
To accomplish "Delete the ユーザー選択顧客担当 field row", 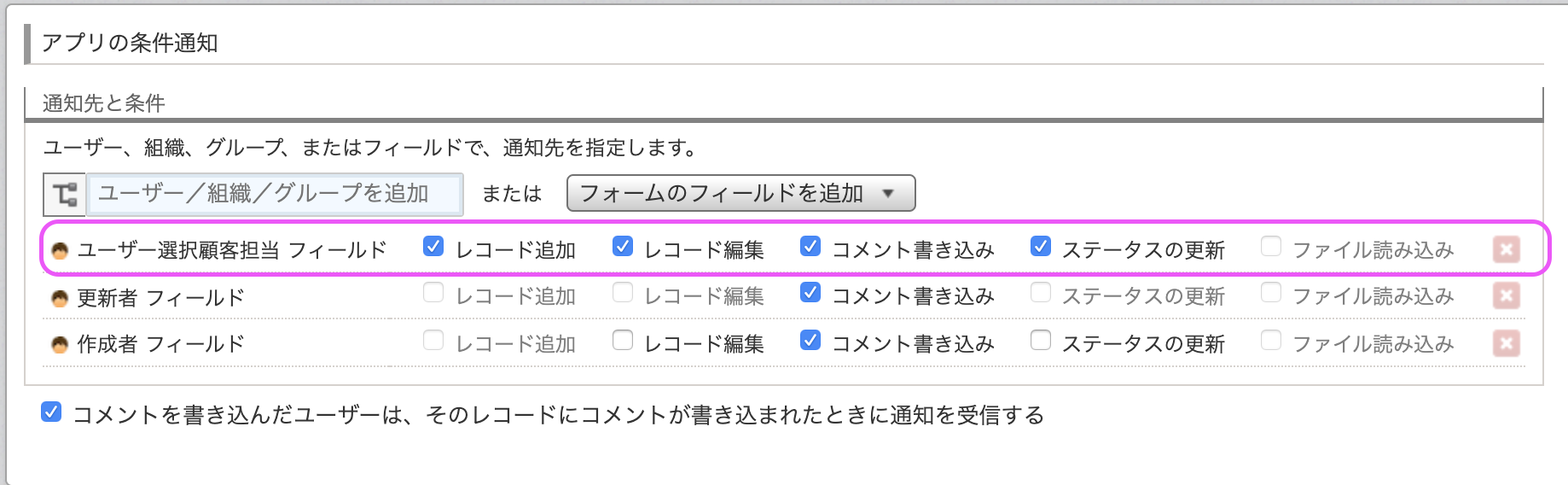I will click(x=1506, y=249).
